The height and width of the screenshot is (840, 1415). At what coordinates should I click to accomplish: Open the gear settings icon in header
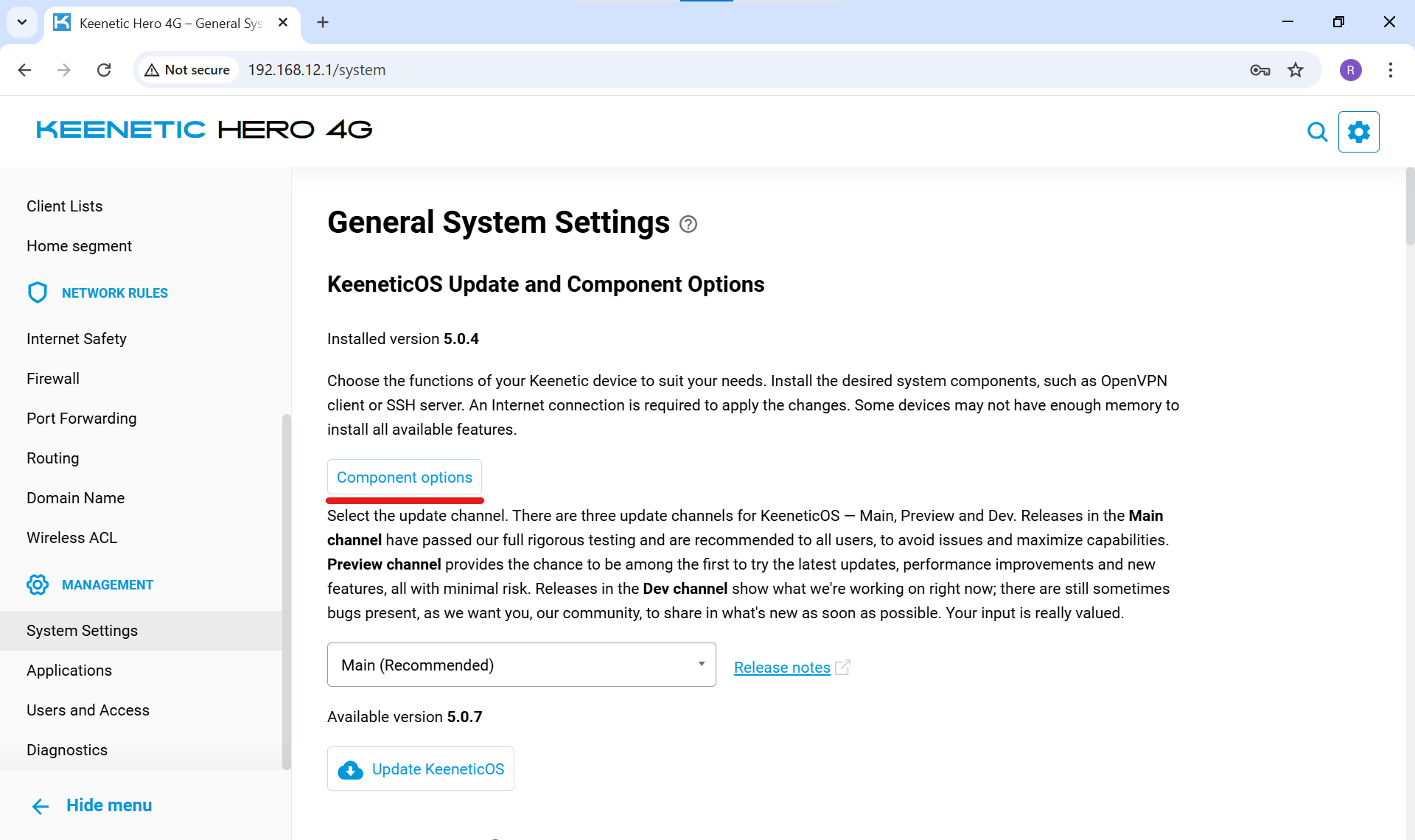pyautogui.click(x=1358, y=132)
